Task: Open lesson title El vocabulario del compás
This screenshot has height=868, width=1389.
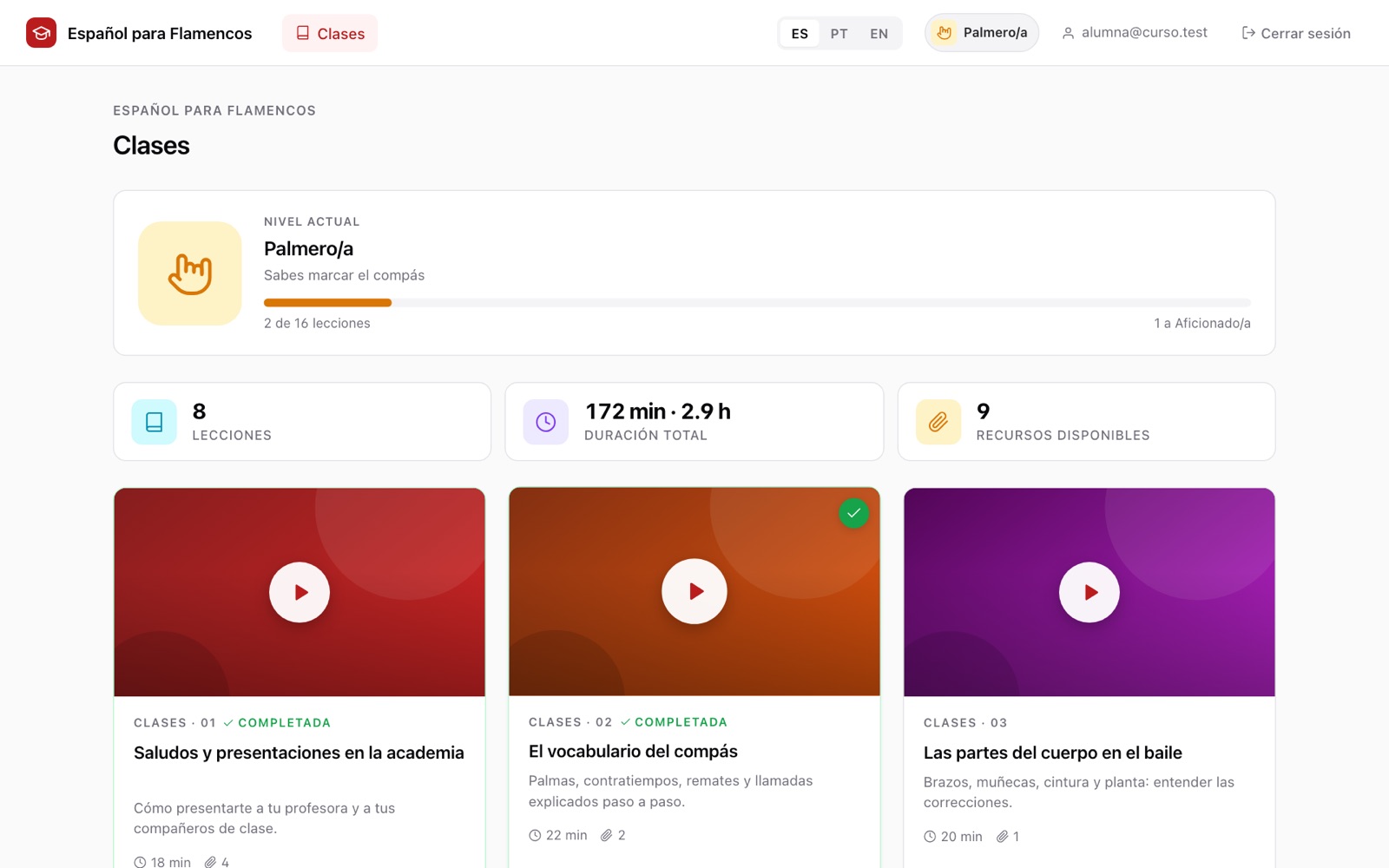Action: coord(633,751)
